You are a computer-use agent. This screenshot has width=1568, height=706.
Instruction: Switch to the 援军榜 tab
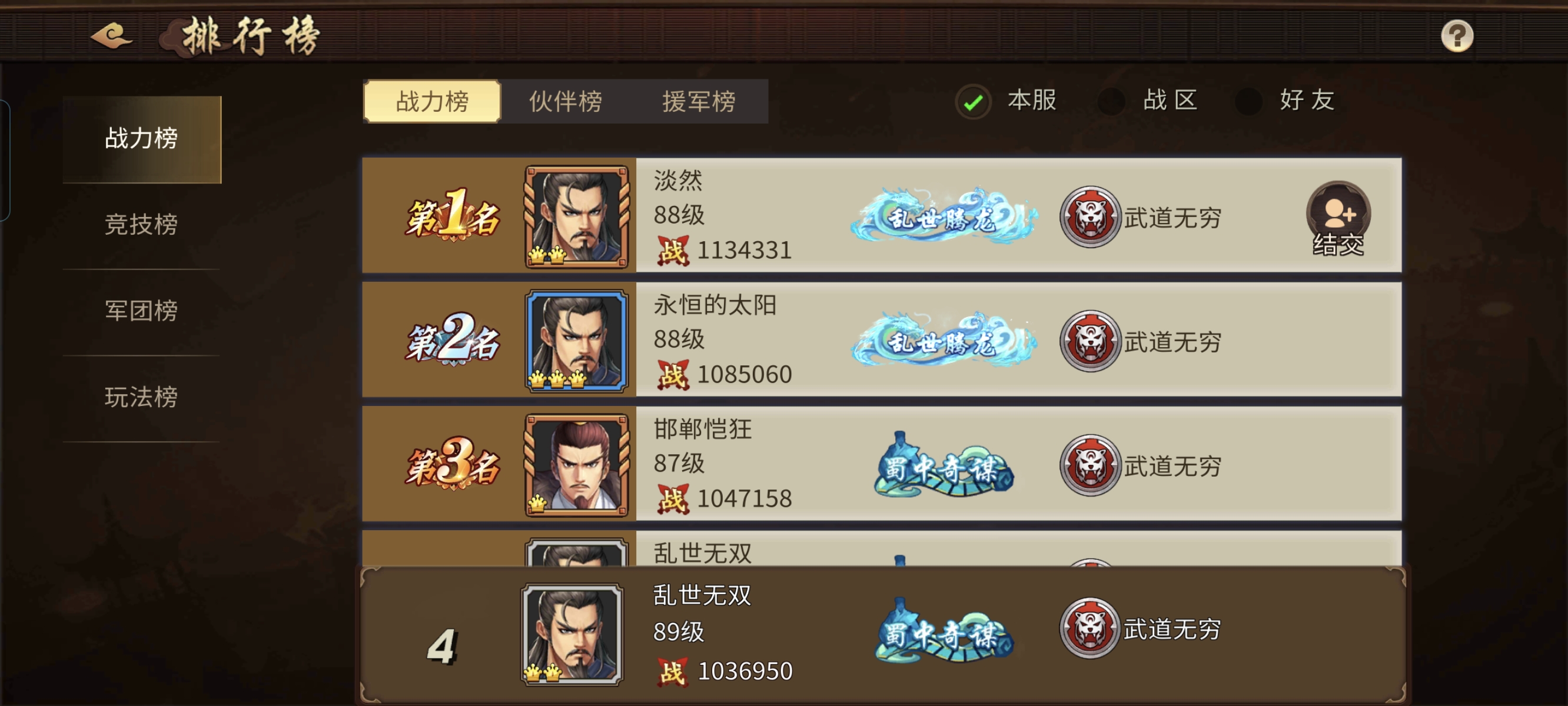point(699,101)
